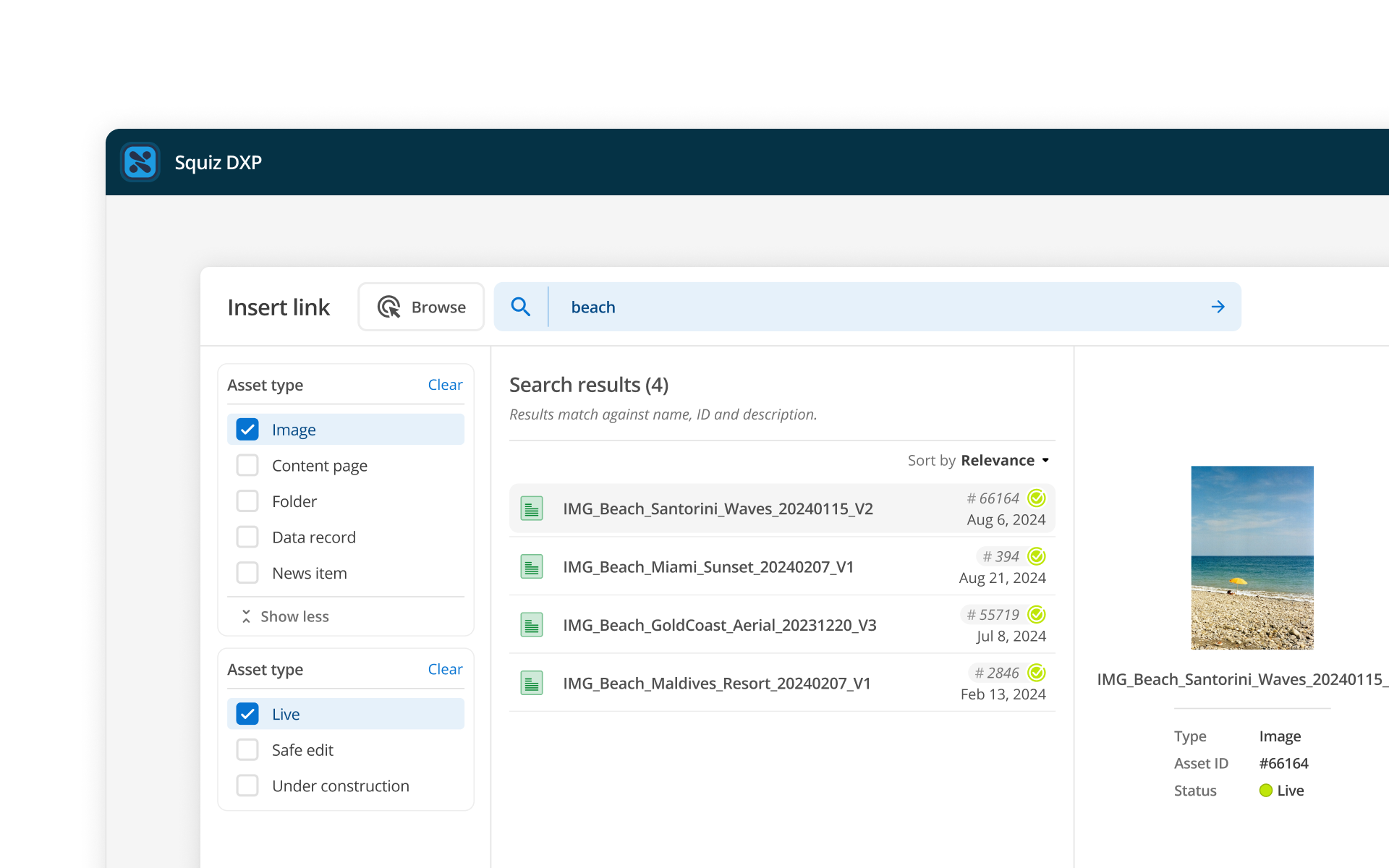Screen dimensions: 1389x868
Task: Enable the Content page asset type checkbox
Action: [247, 465]
